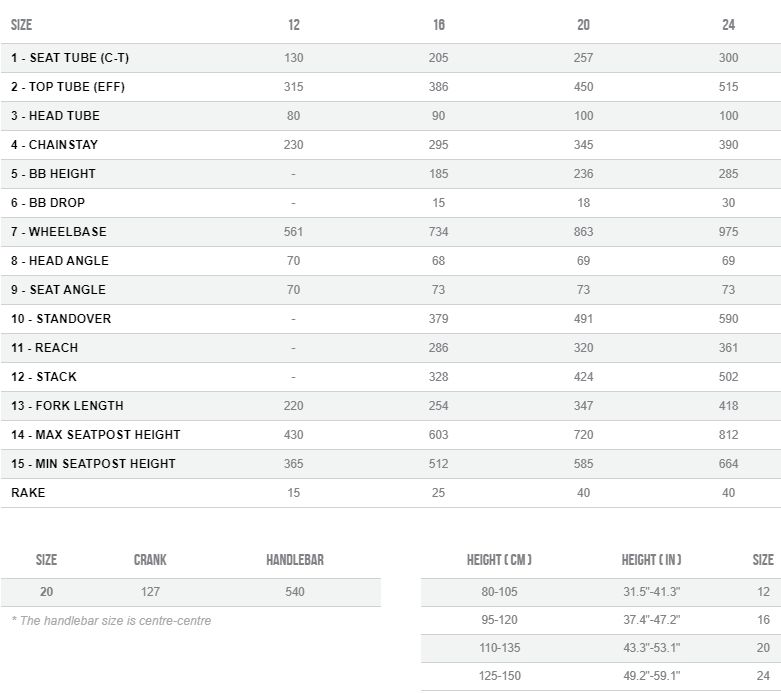
Task: Click the Max Seatpost Height row label
Action: tap(96, 435)
